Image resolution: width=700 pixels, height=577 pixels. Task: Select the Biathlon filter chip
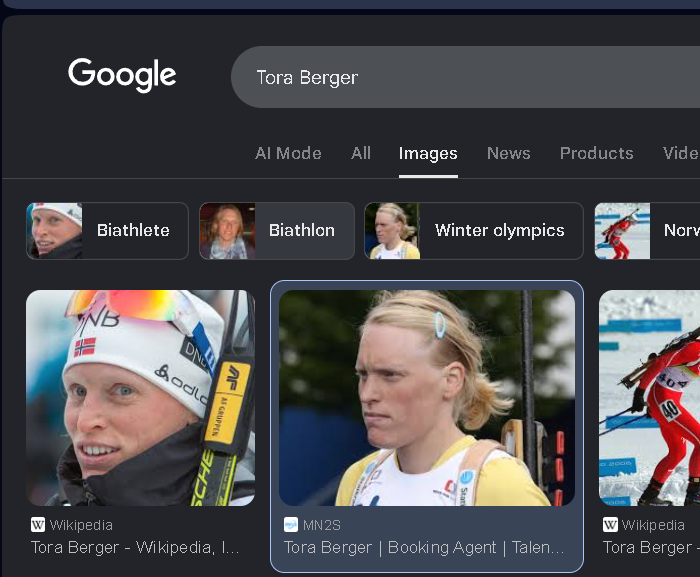pos(277,231)
